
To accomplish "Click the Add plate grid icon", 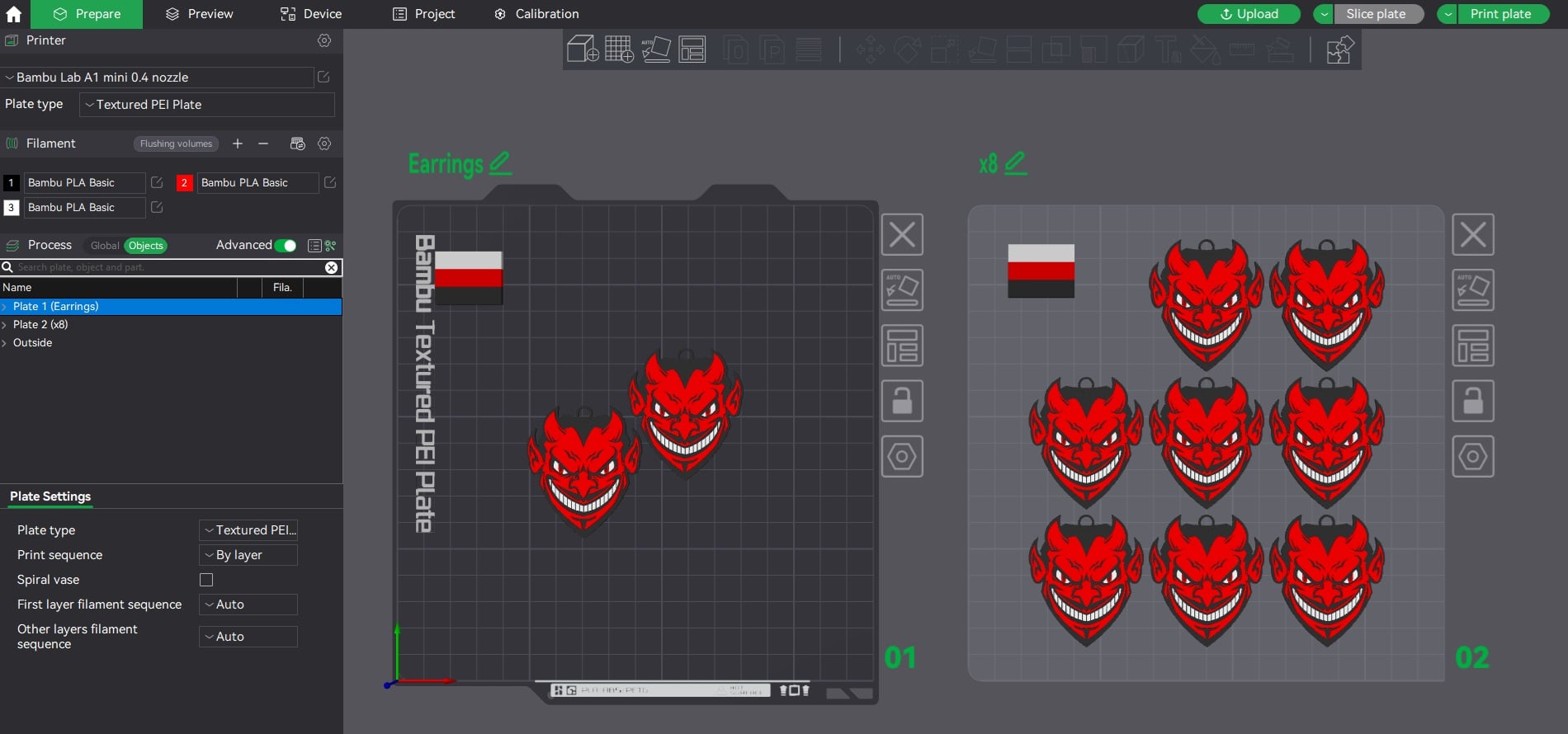I will 619,49.
